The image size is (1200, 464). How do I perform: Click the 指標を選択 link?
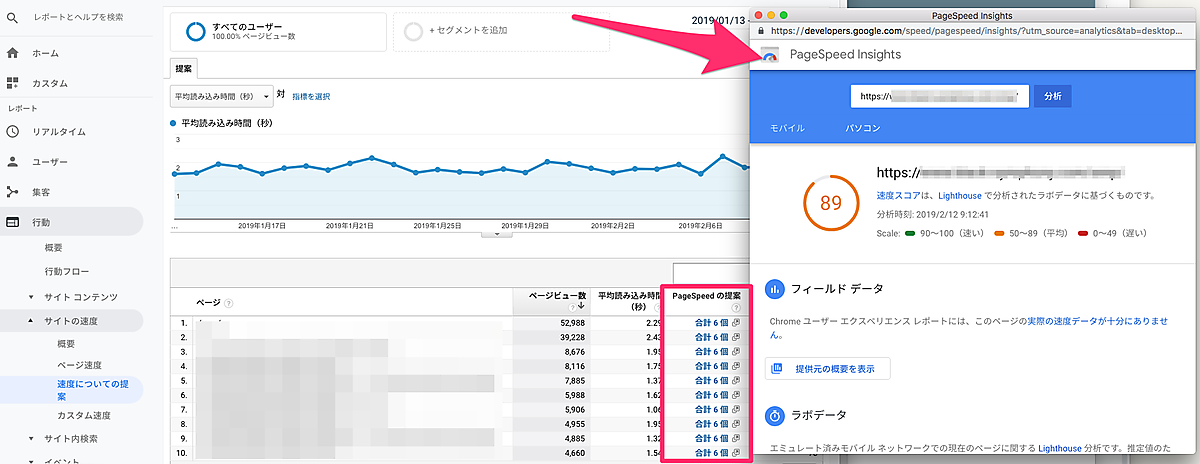pyautogui.click(x=311, y=96)
